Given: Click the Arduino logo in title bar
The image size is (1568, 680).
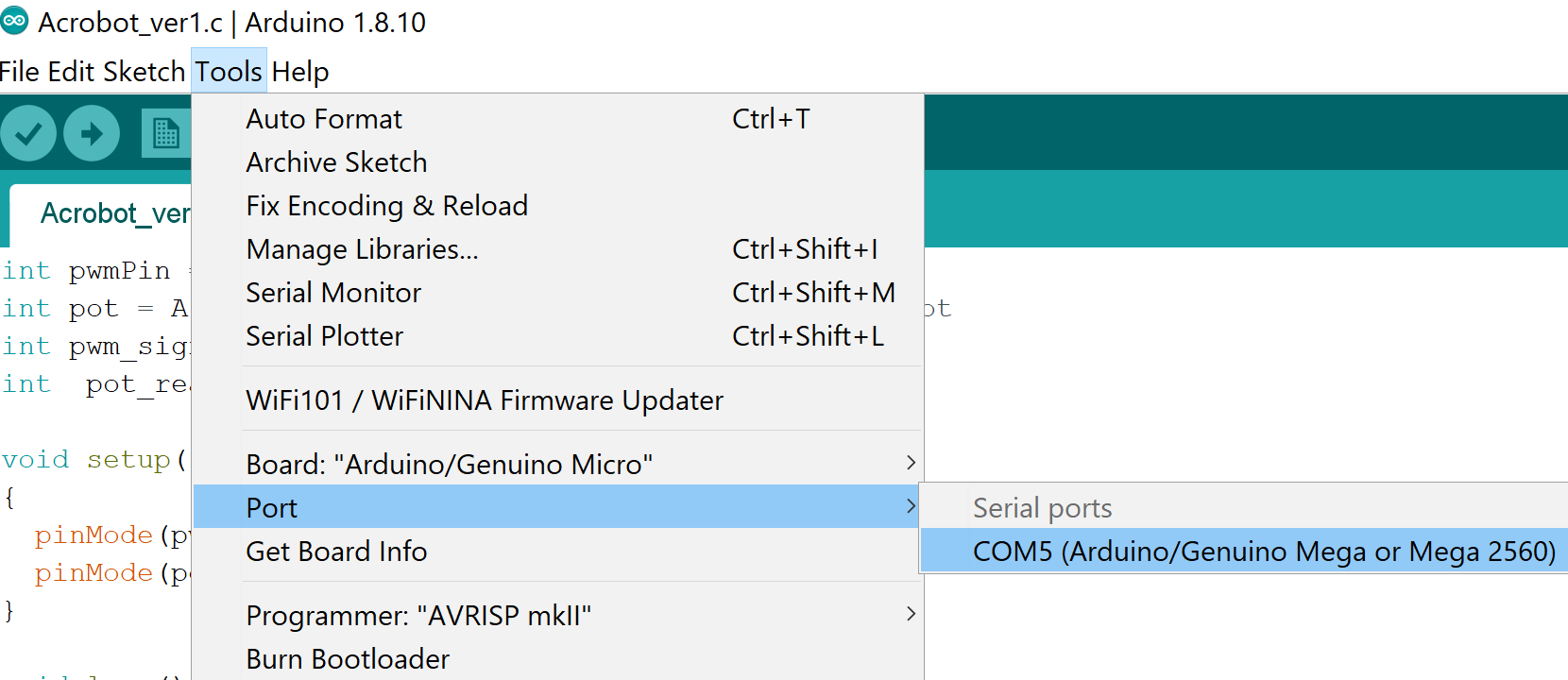Looking at the screenshot, I should point(14,20).
